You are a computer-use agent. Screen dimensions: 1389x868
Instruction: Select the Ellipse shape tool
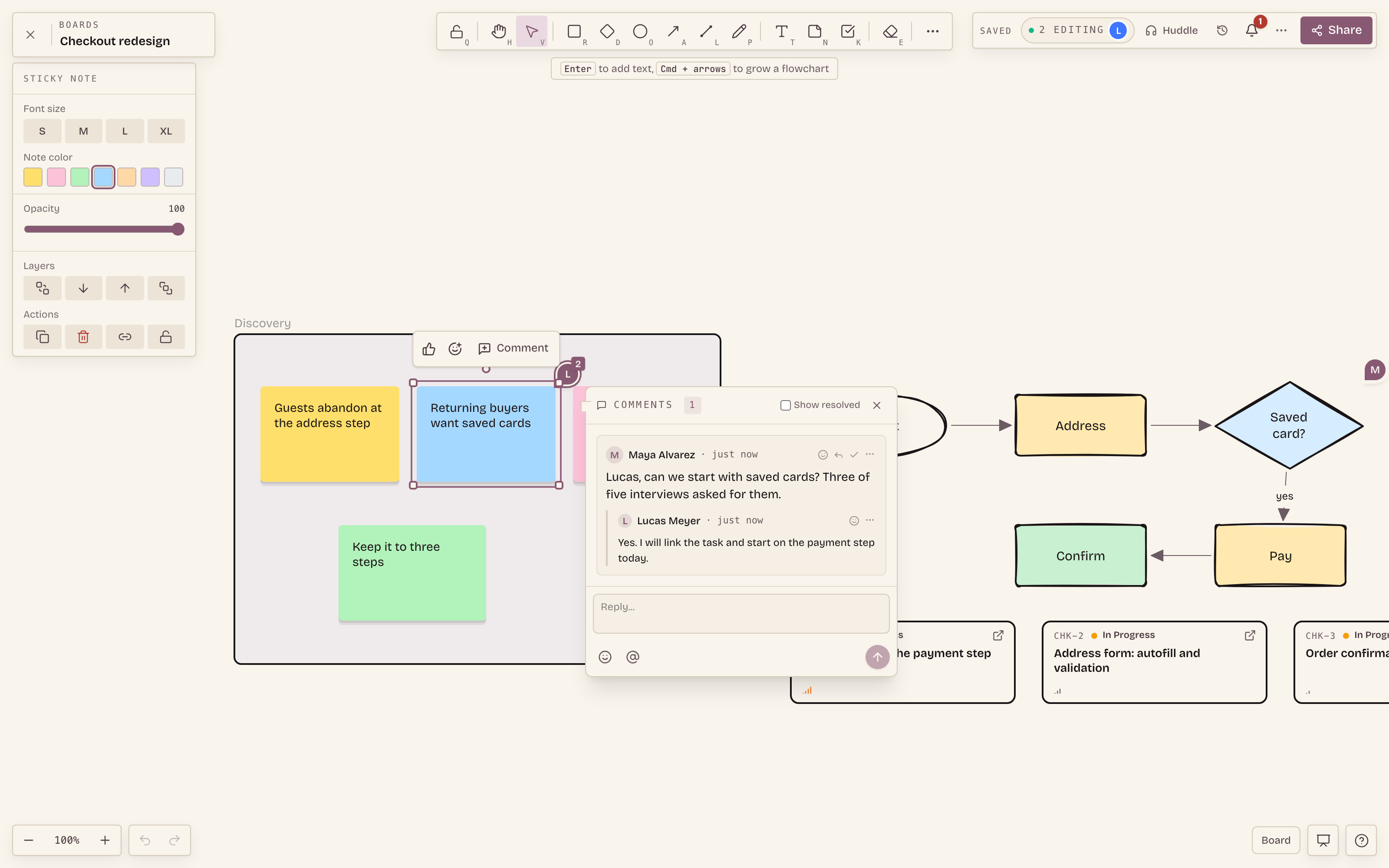pyautogui.click(x=640, y=31)
